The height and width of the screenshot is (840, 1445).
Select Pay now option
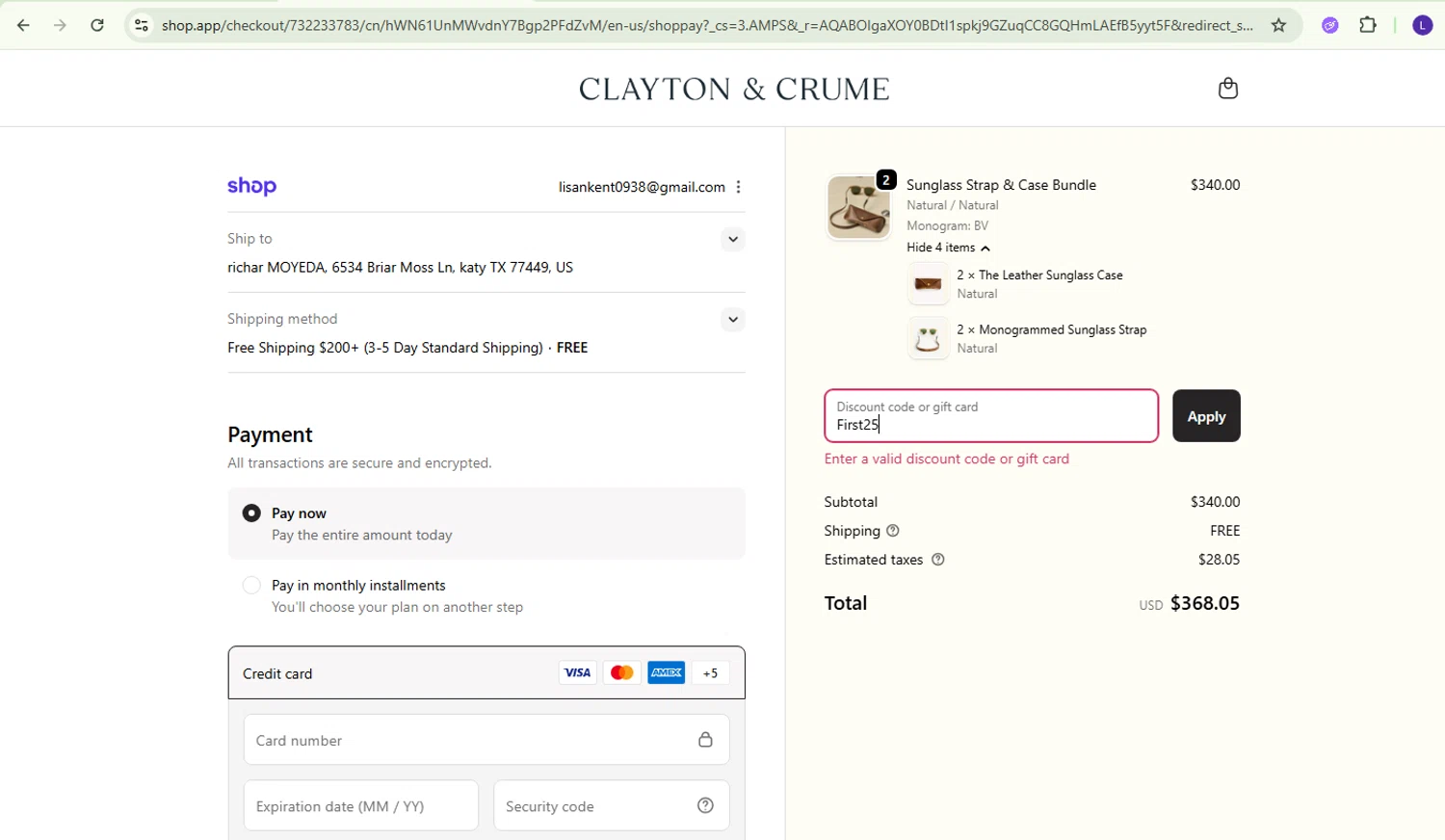pos(251,513)
